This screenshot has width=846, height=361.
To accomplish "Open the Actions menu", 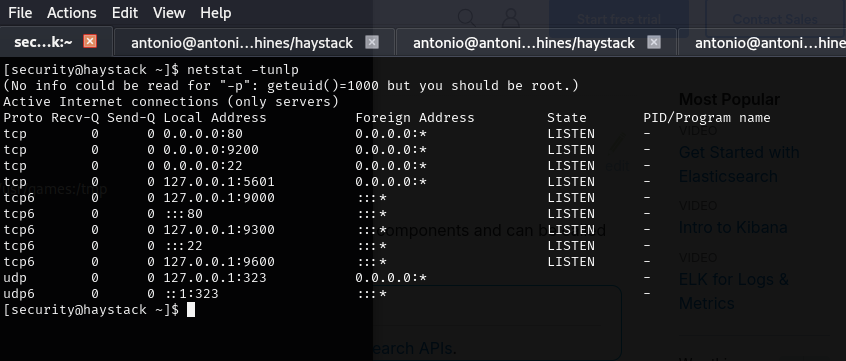I will 72,13.
